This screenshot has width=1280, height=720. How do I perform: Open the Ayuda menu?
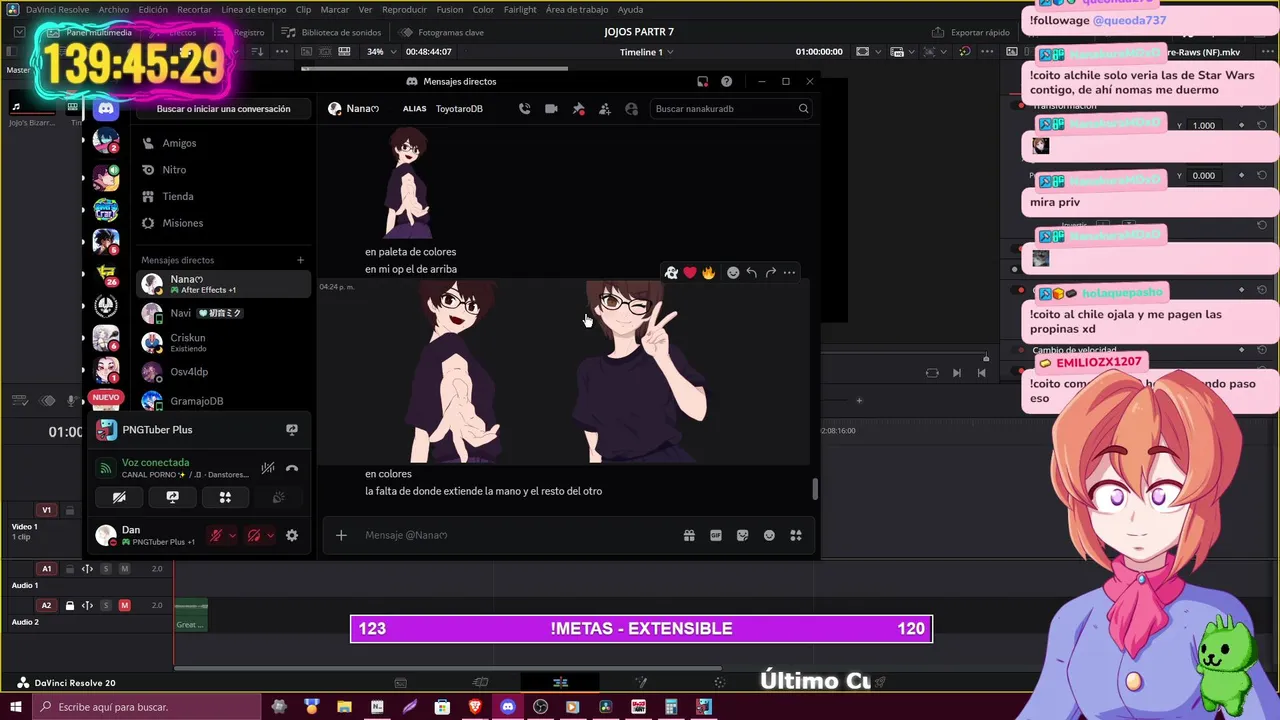(630, 9)
